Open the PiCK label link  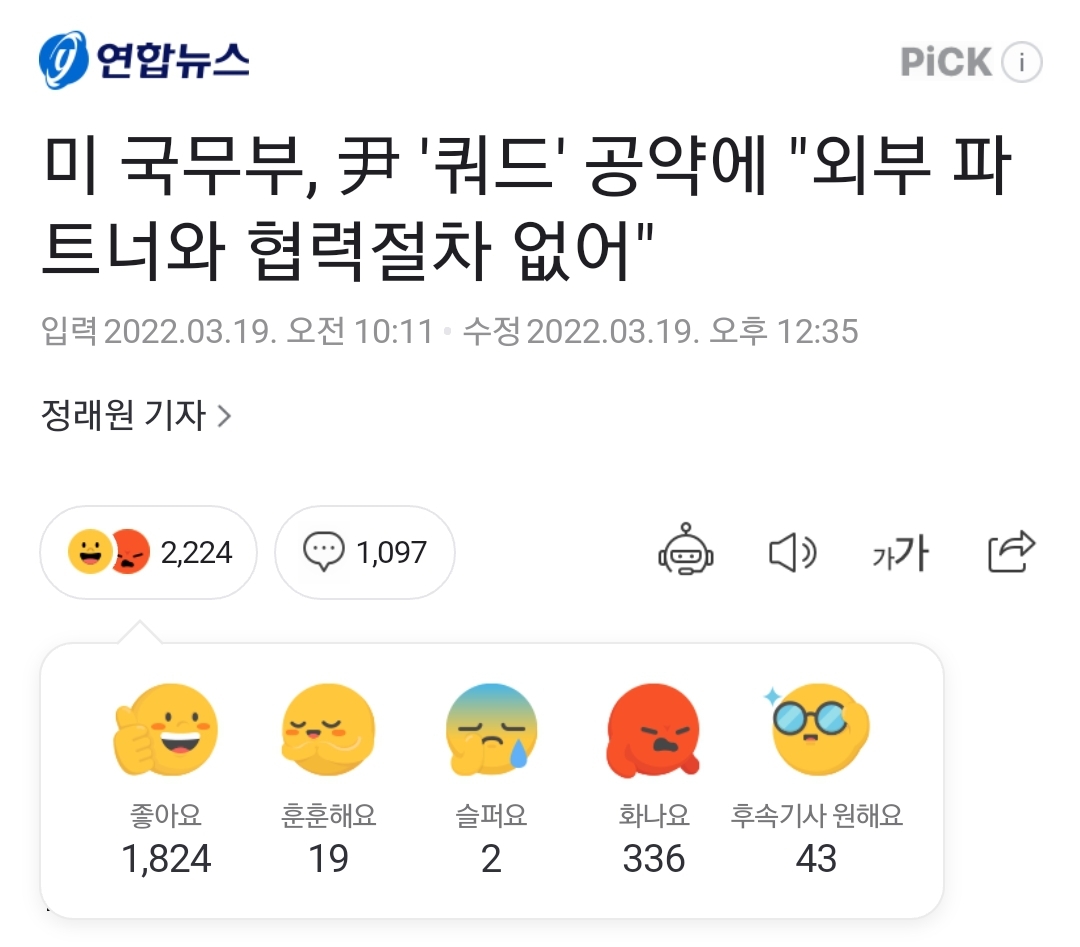point(946,63)
